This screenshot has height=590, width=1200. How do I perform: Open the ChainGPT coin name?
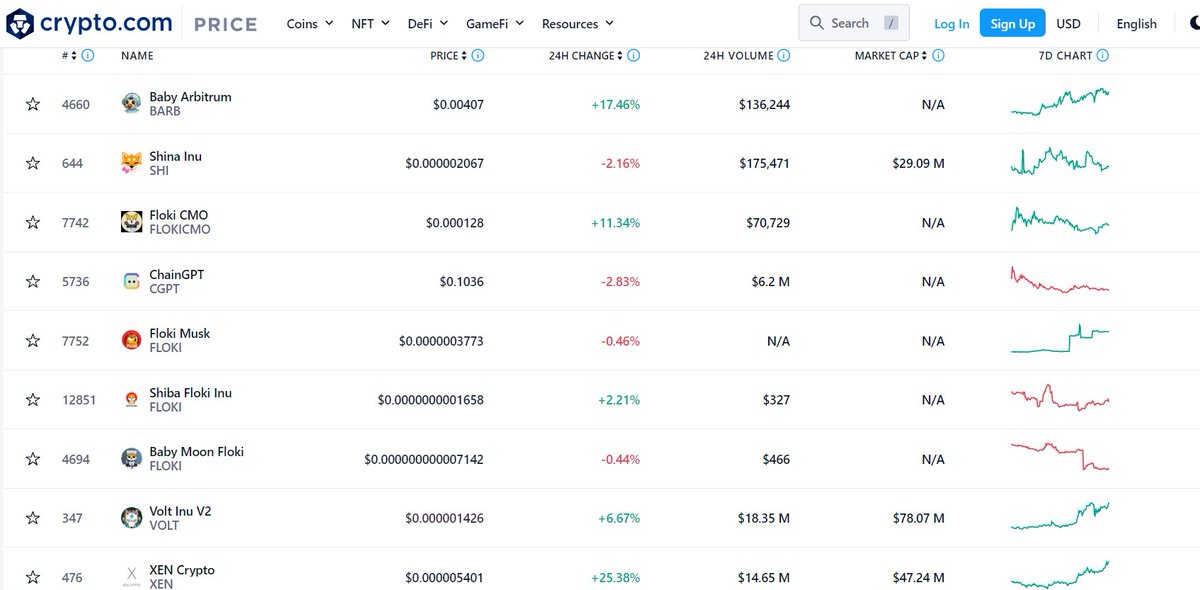176,274
